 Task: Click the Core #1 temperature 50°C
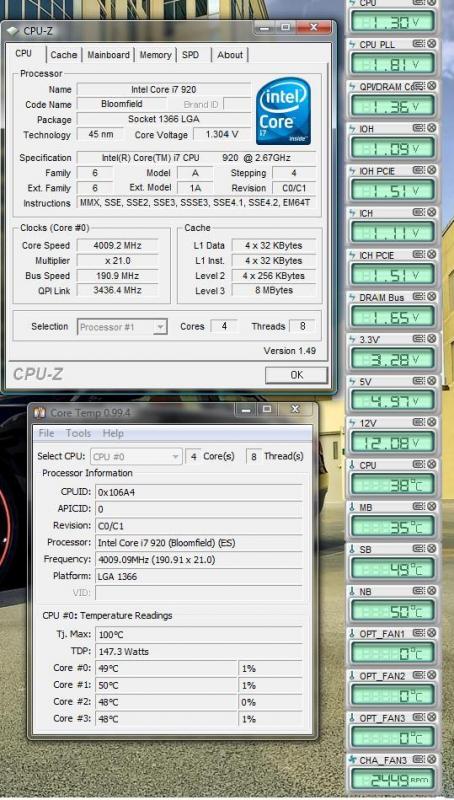click(x=166, y=685)
